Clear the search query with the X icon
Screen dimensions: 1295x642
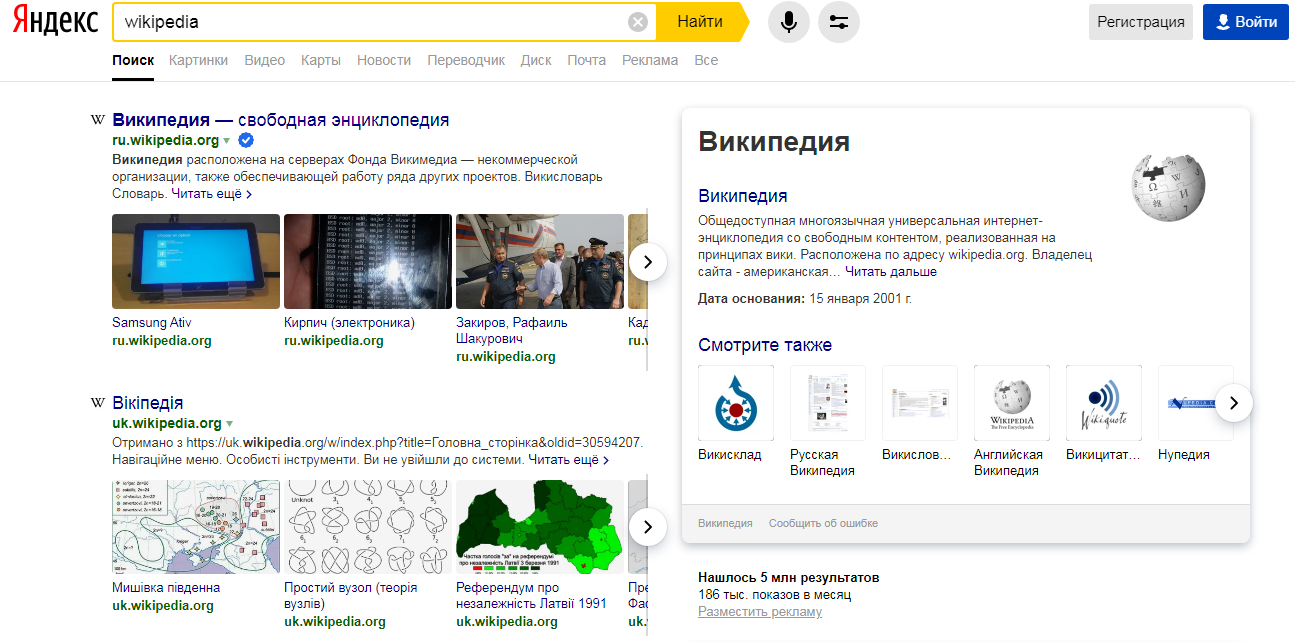(x=638, y=22)
